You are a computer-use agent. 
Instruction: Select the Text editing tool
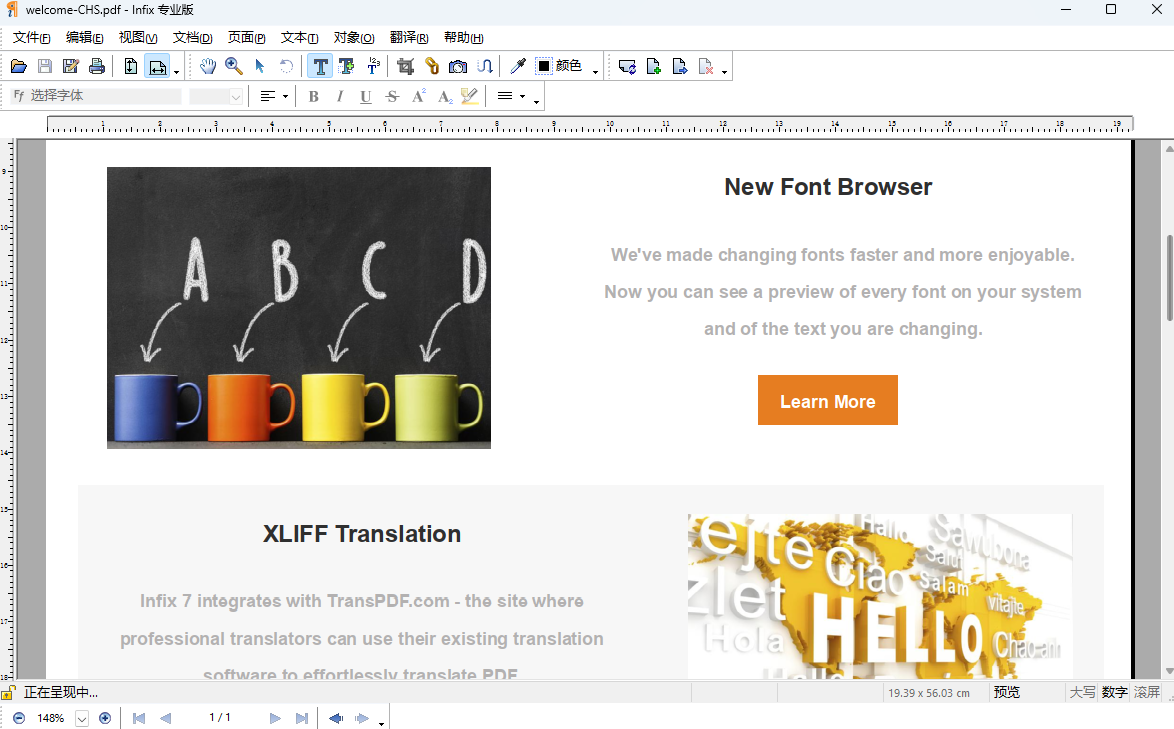pyautogui.click(x=320, y=66)
